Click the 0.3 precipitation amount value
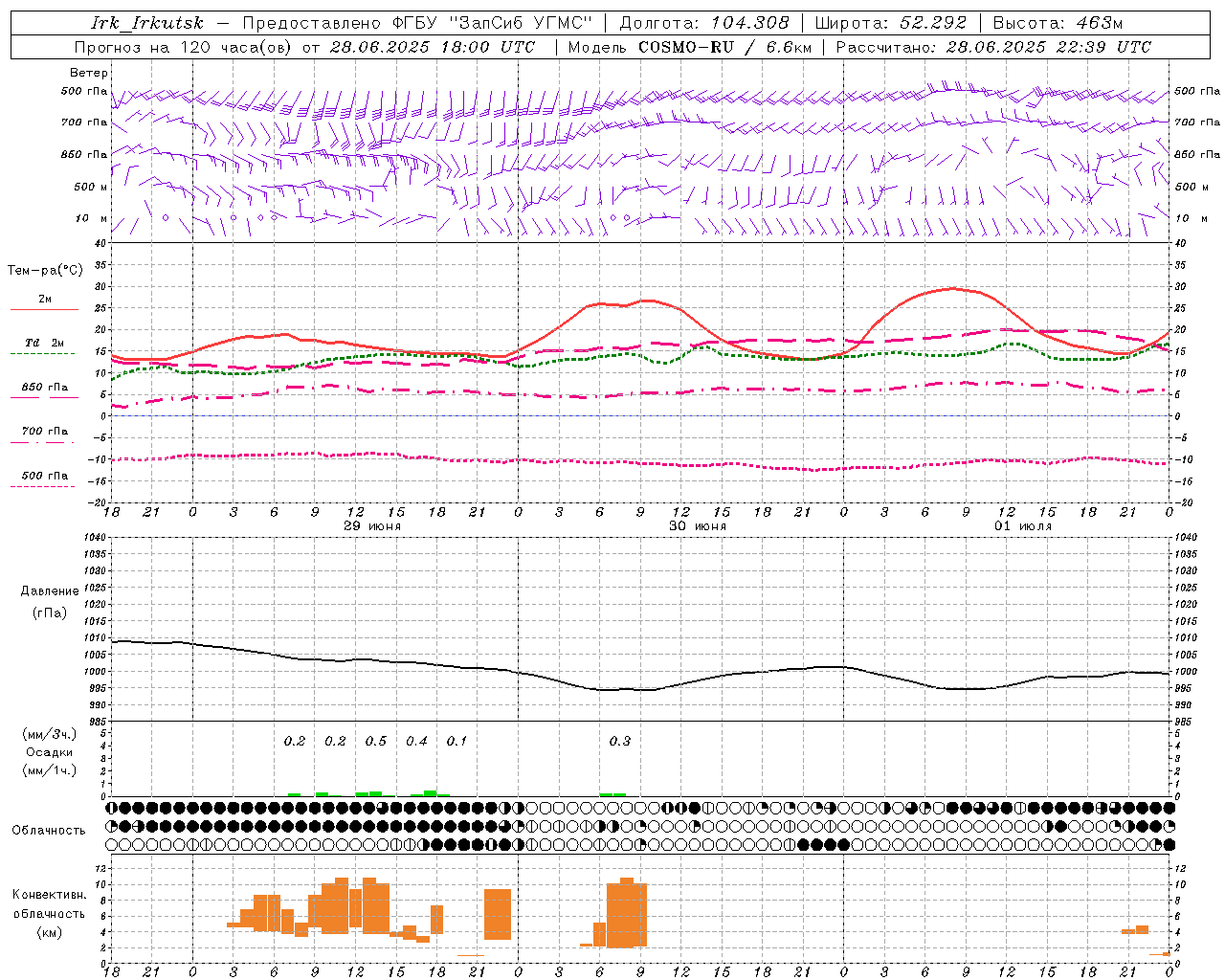 pyautogui.click(x=620, y=741)
